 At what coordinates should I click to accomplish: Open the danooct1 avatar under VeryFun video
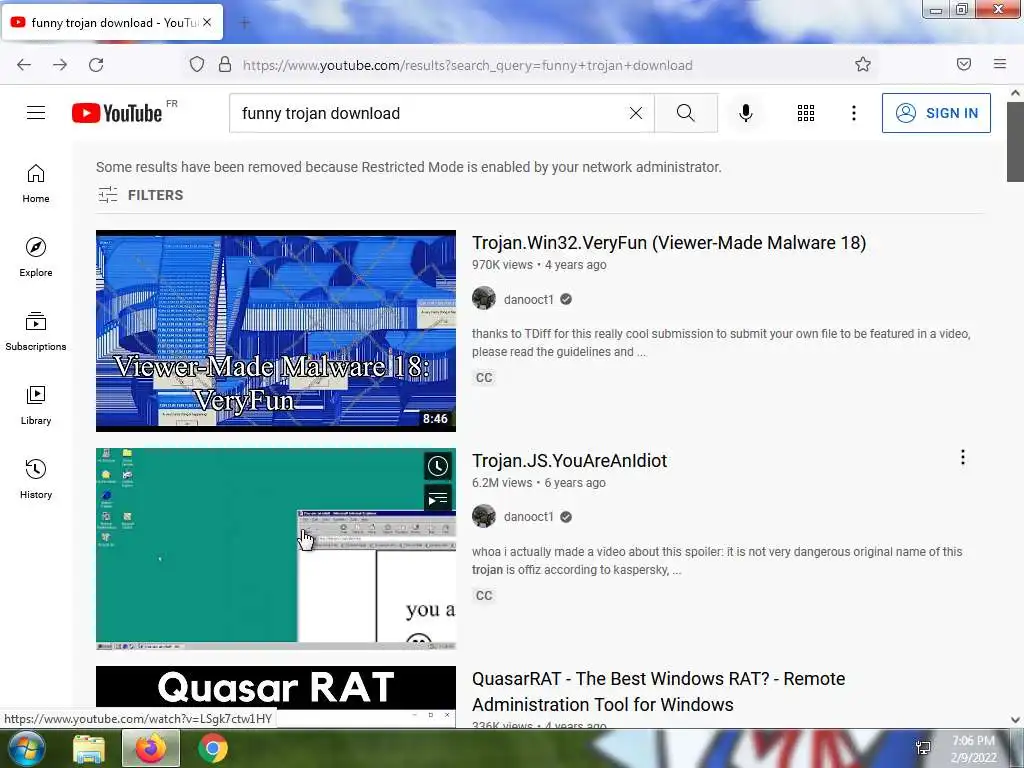(x=484, y=298)
